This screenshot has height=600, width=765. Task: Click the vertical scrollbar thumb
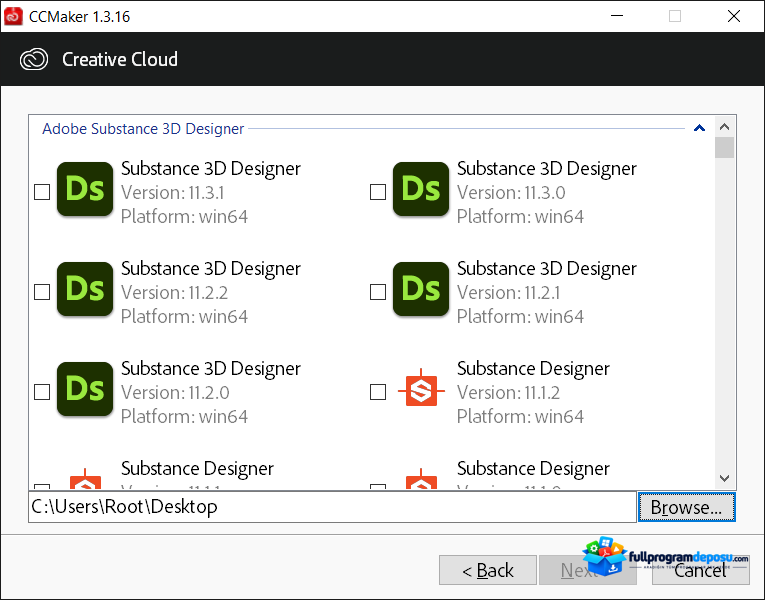(x=725, y=148)
